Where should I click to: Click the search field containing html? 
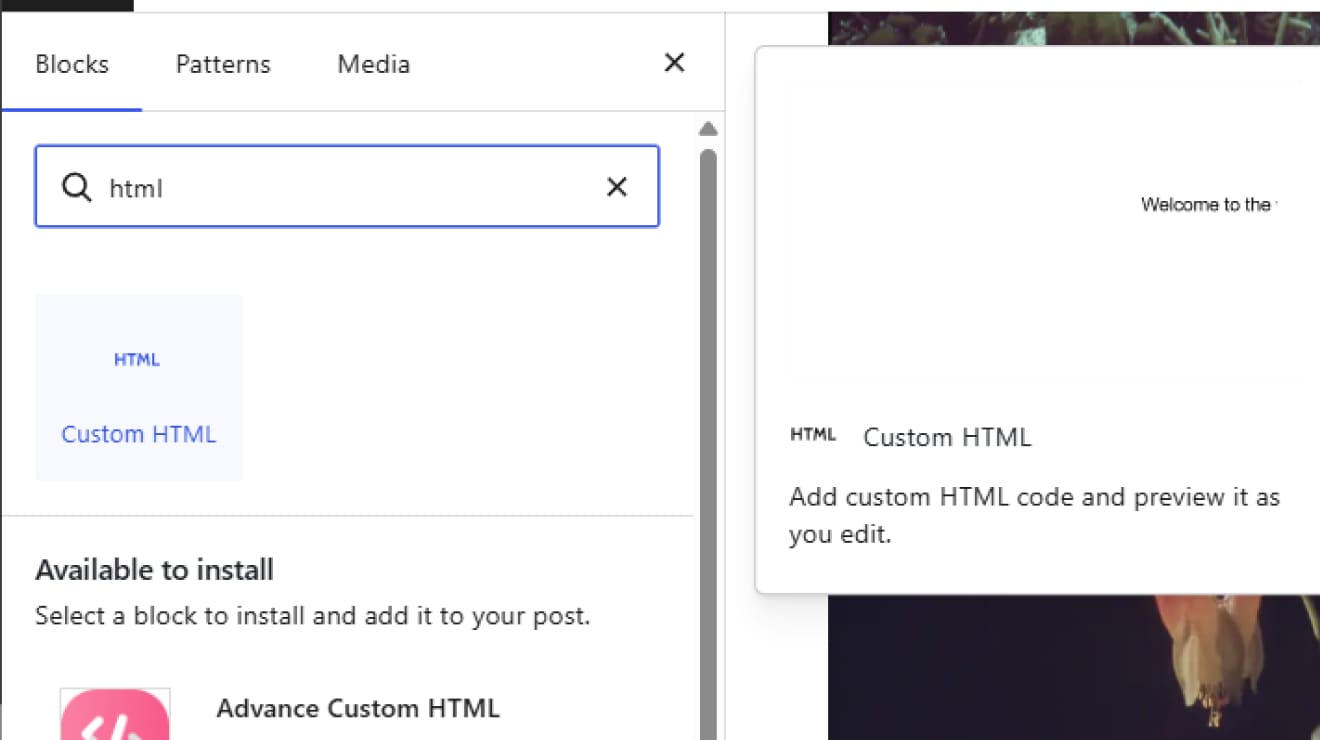click(347, 187)
